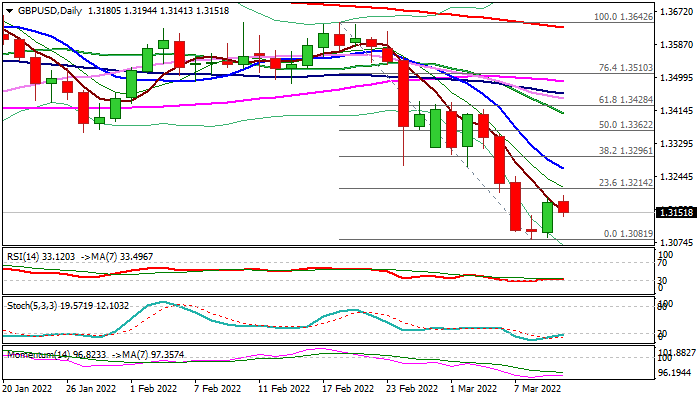Viewport: 700px width, 400px height.
Task: Click the Fibonacci label 100.0 1.36426
Action: 623,17
